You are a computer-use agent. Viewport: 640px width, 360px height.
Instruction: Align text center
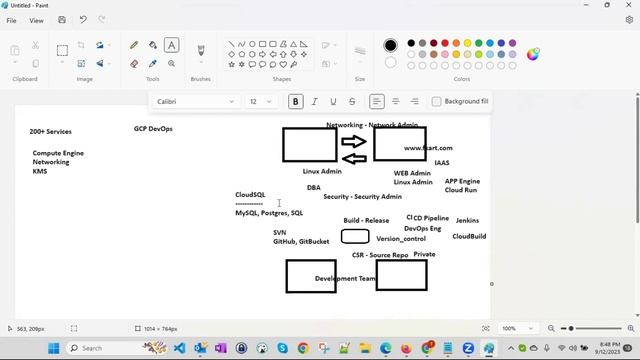(396, 102)
